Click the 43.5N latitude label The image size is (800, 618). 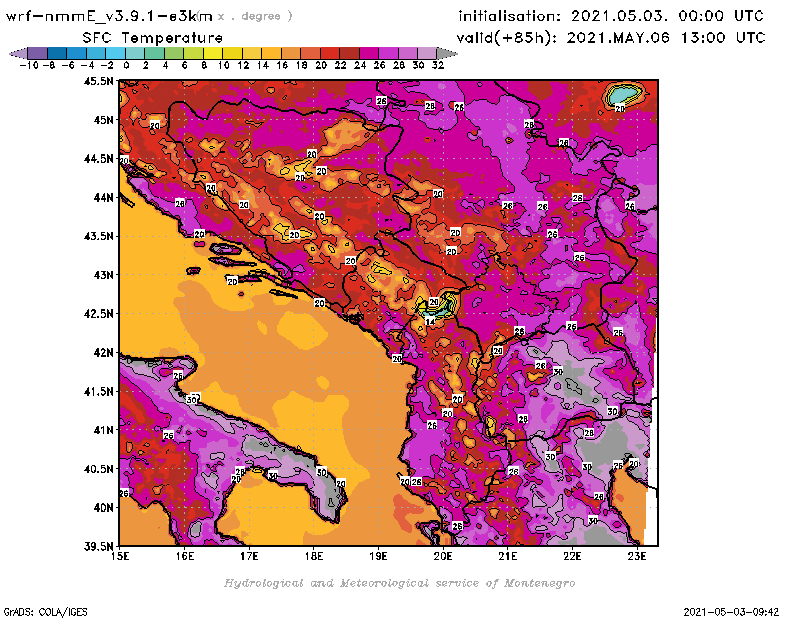[x=98, y=236]
